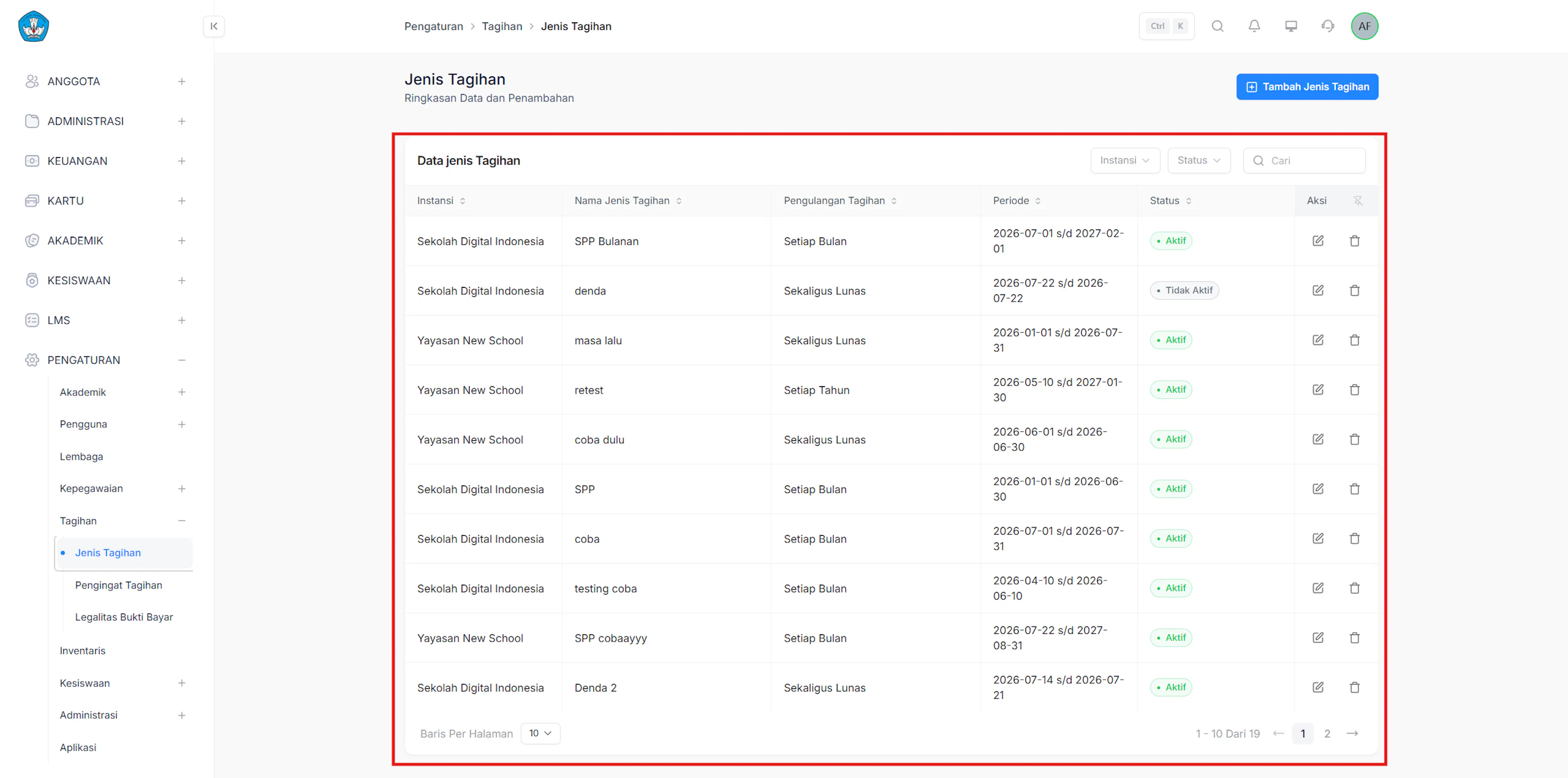
Task: Click edit icon for retest row
Action: coord(1318,390)
